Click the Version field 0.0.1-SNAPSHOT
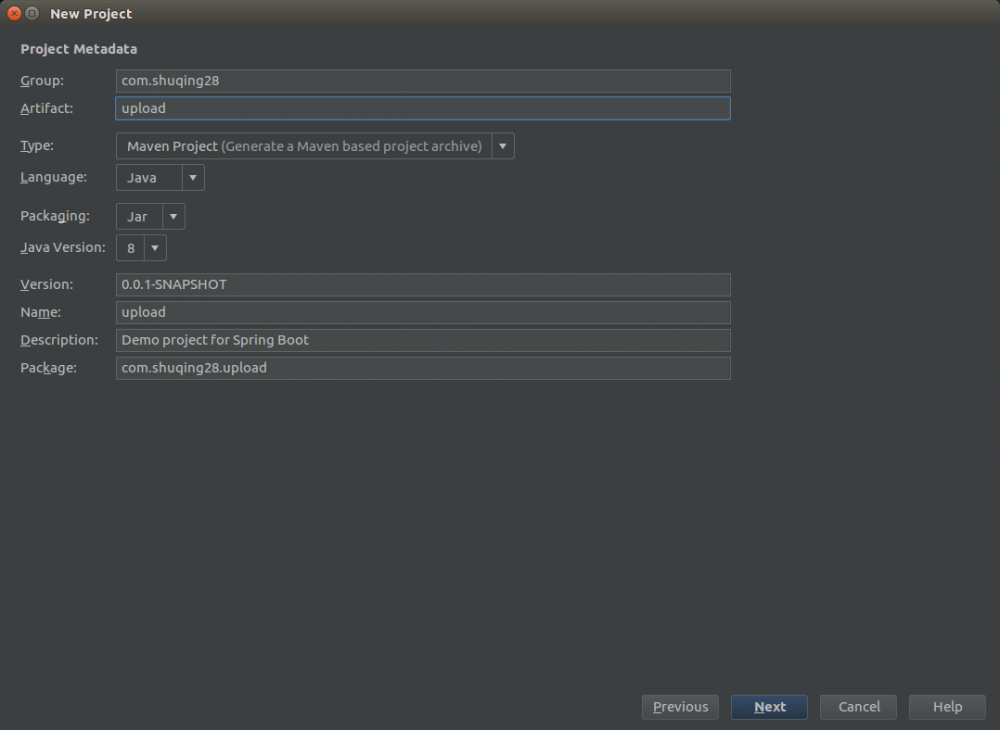The height and width of the screenshot is (730, 1000). point(422,285)
